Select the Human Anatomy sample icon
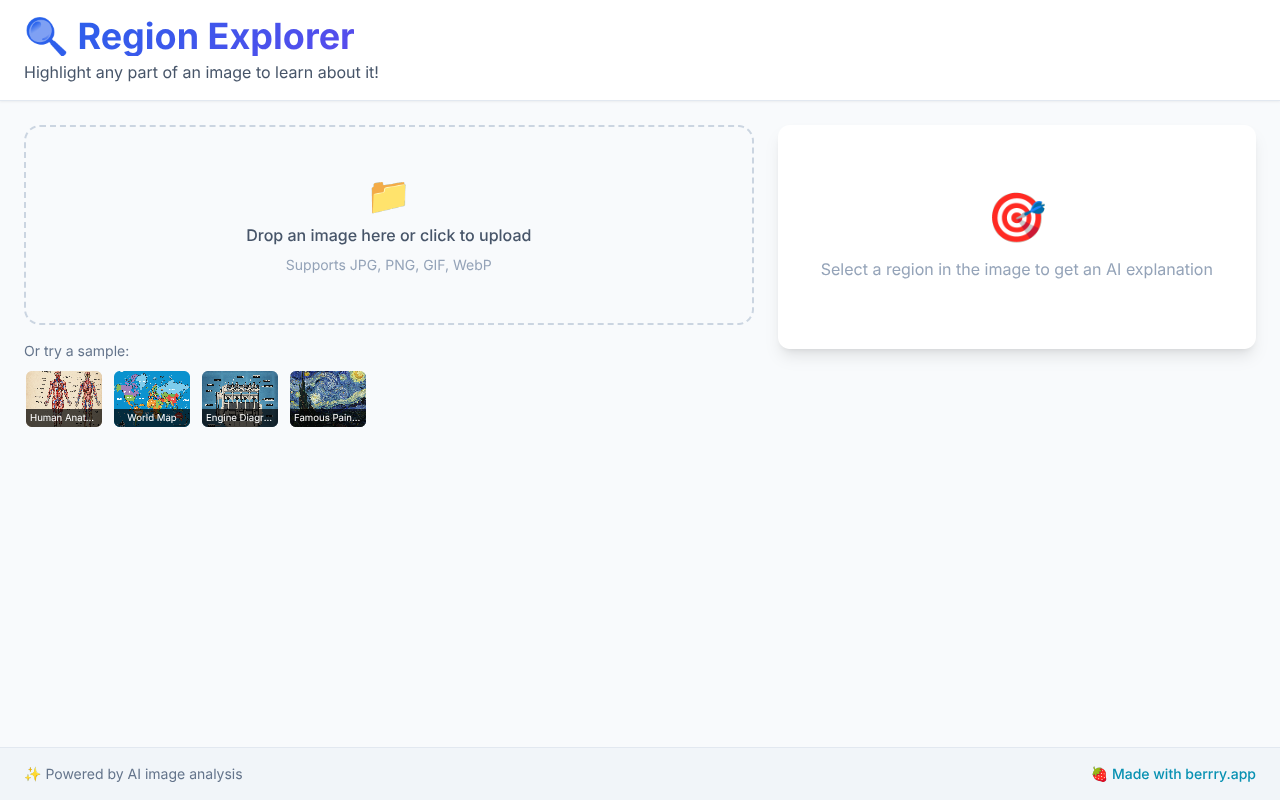Viewport: 1280px width, 800px height. point(63,398)
